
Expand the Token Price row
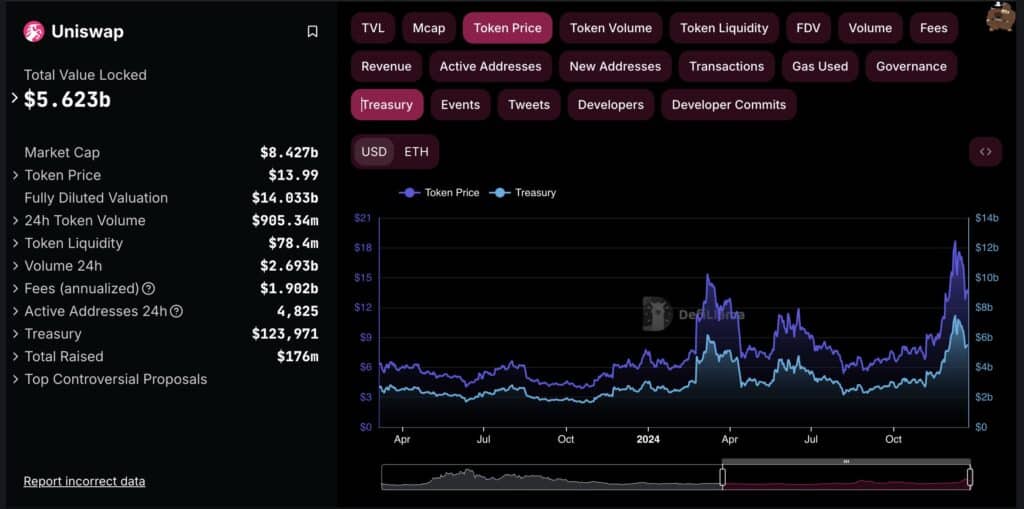point(15,175)
